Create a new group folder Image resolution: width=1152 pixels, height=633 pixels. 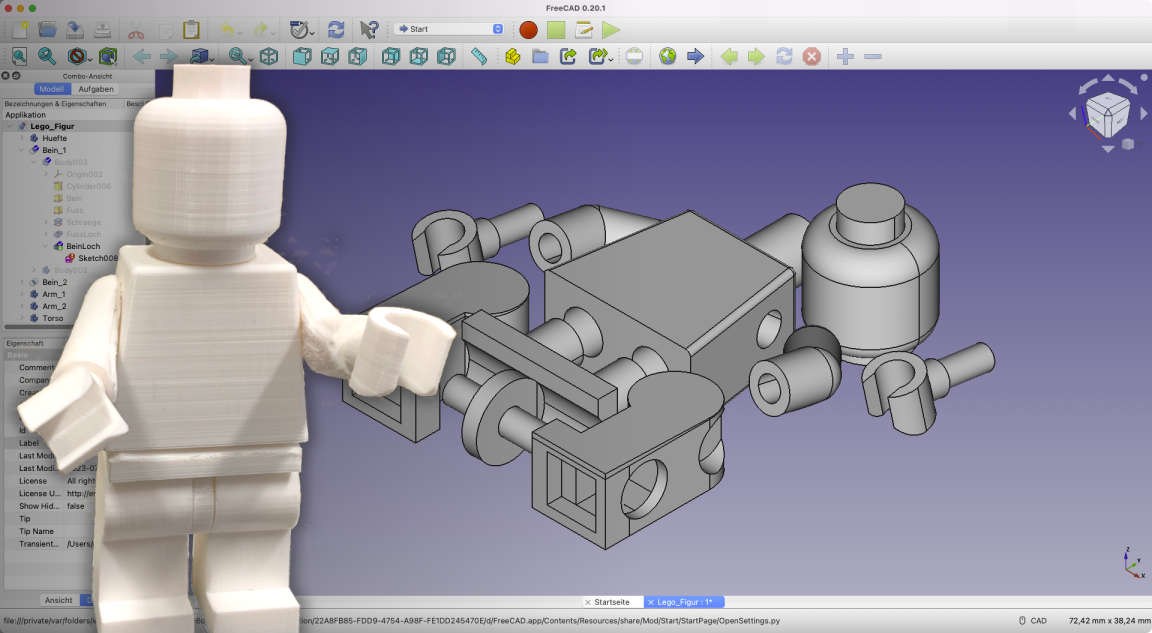[x=540, y=57]
